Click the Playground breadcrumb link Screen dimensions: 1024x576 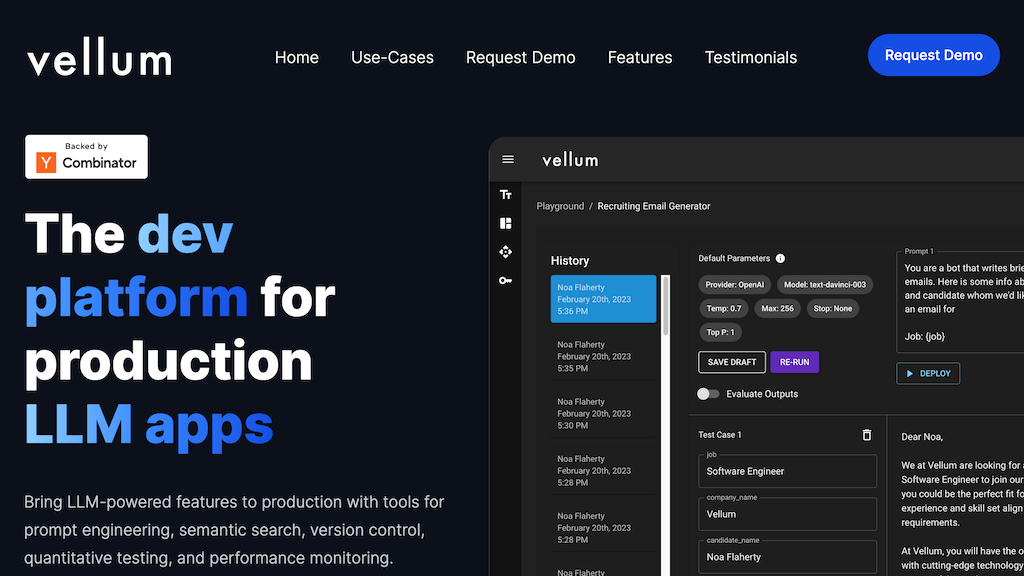coord(560,206)
